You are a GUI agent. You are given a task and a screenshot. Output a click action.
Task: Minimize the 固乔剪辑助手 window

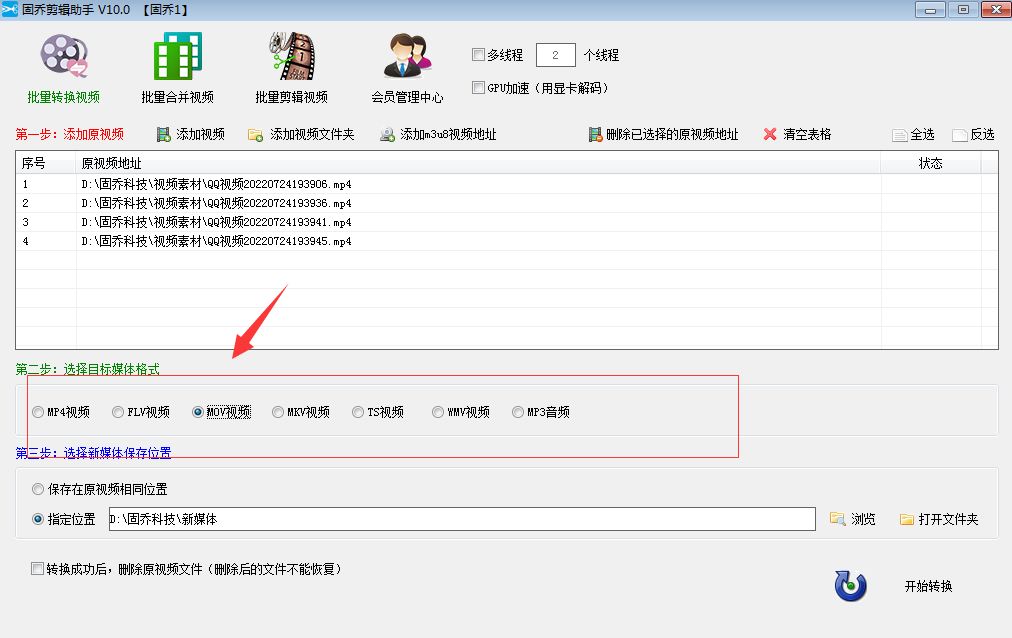[930, 10]
